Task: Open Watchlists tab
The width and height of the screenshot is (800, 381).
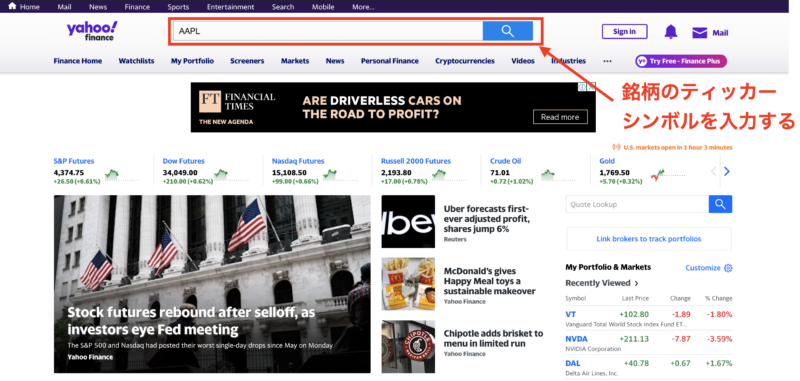Action: coord(136,61)
